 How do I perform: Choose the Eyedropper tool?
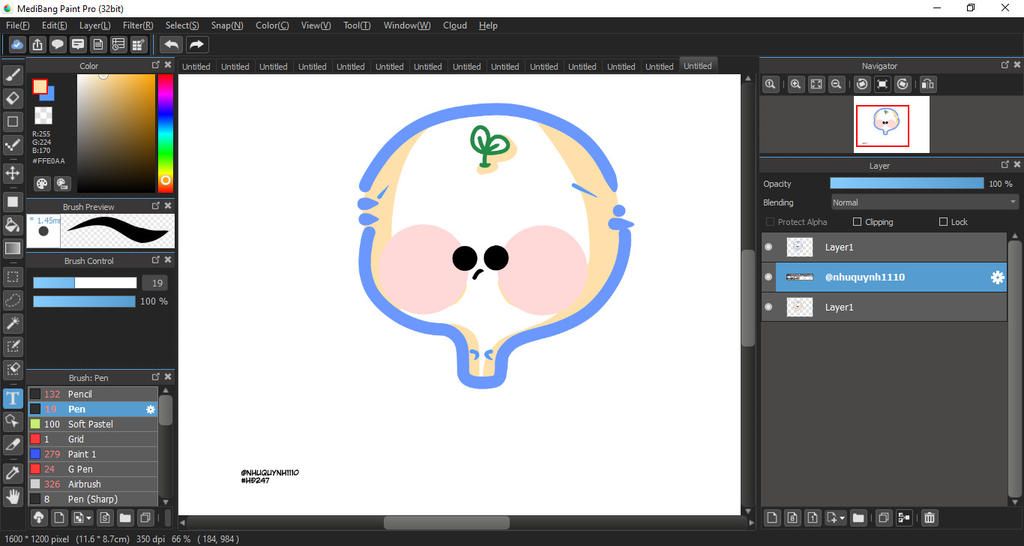(13, 473)
